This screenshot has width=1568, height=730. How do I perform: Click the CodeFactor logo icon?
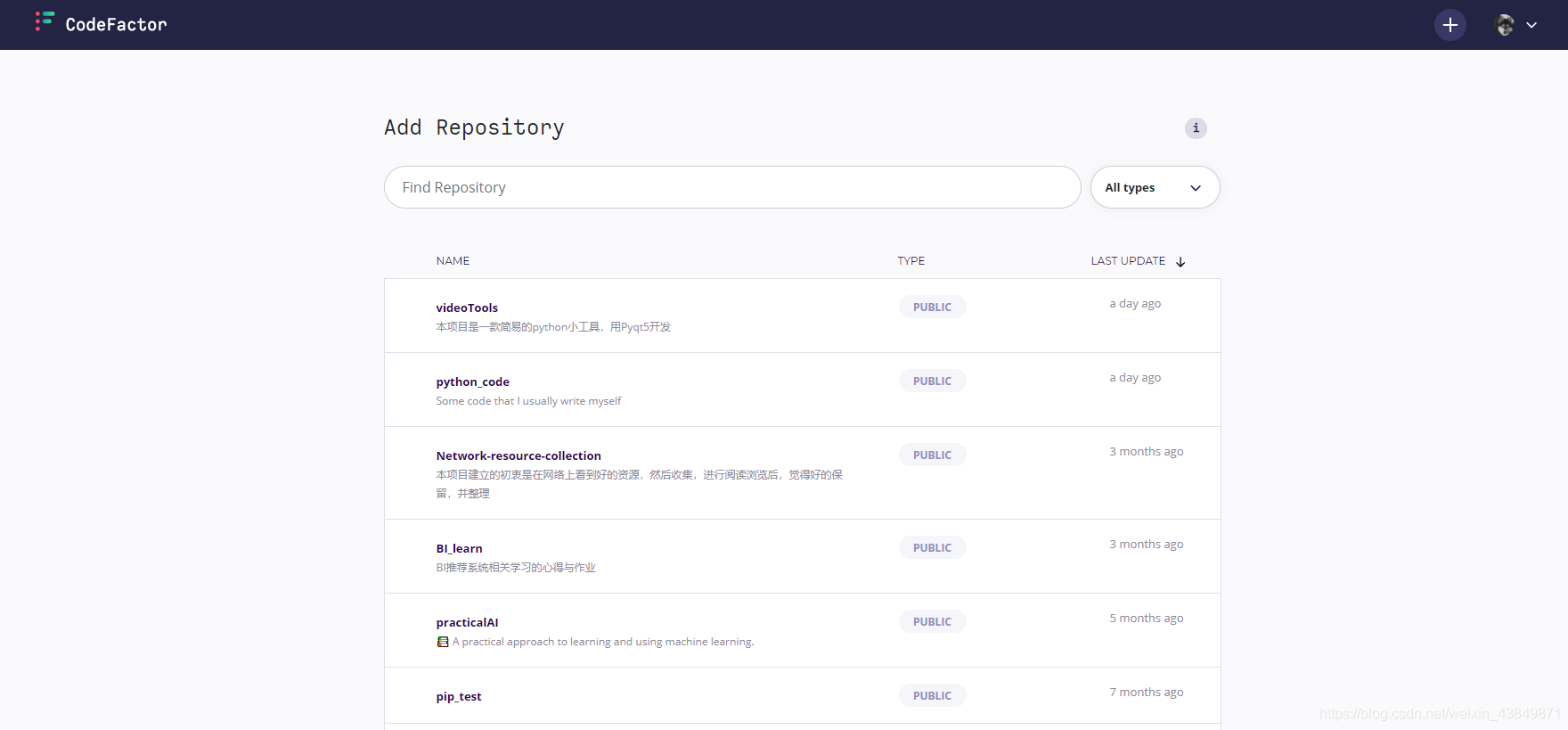[45, 22]
